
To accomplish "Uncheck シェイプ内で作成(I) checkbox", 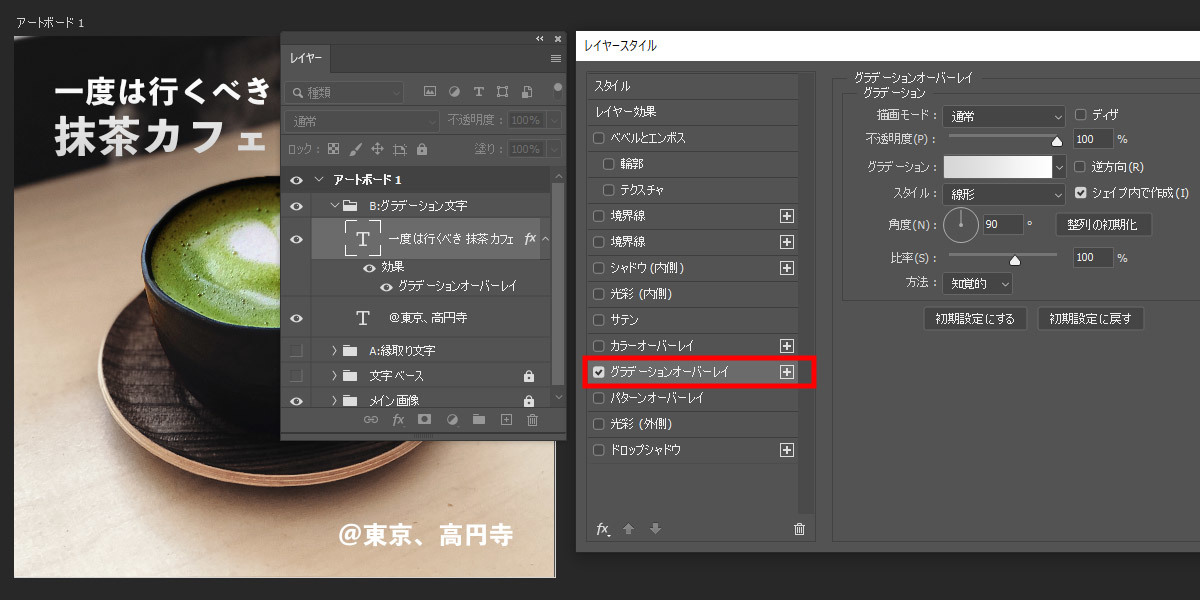I will [1080, 192].
